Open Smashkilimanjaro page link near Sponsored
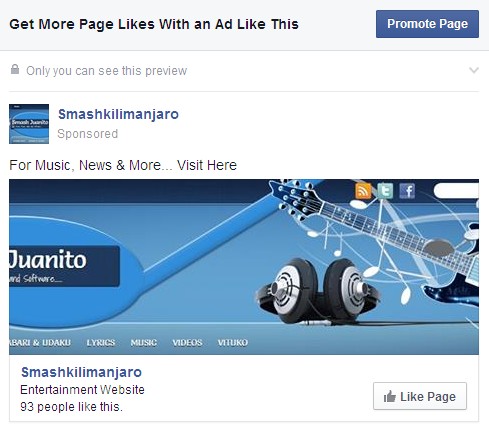The height and width of the screenshot is (429, 489). pyautogui.click(x=118, y=114)
